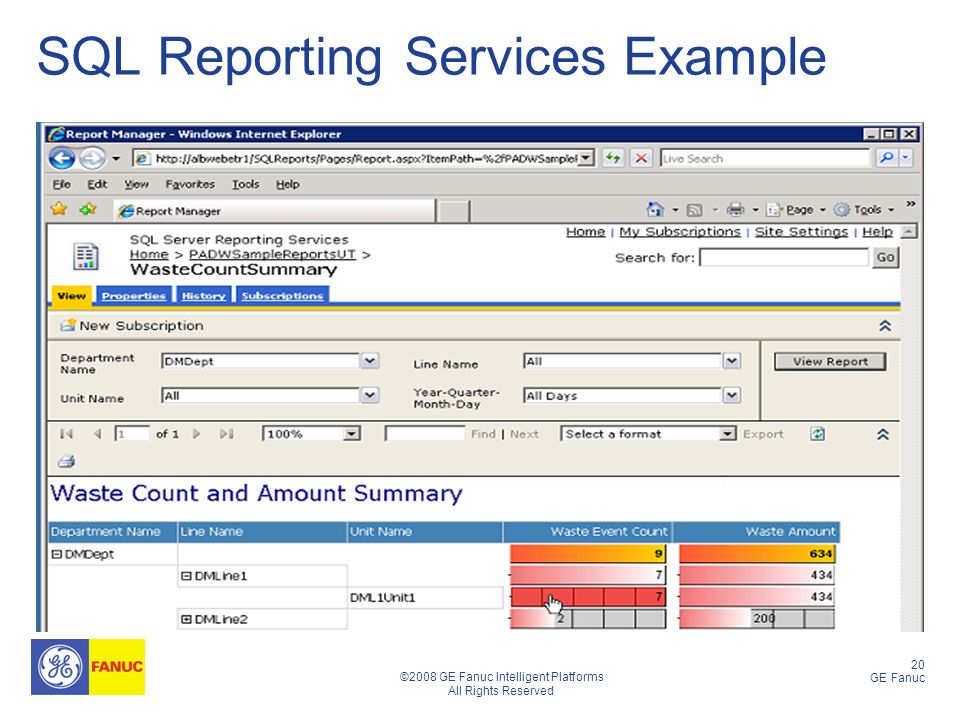Collapse the parameters area double chevron
Viewport: 960px width, 720px height.
pos(885,326)
